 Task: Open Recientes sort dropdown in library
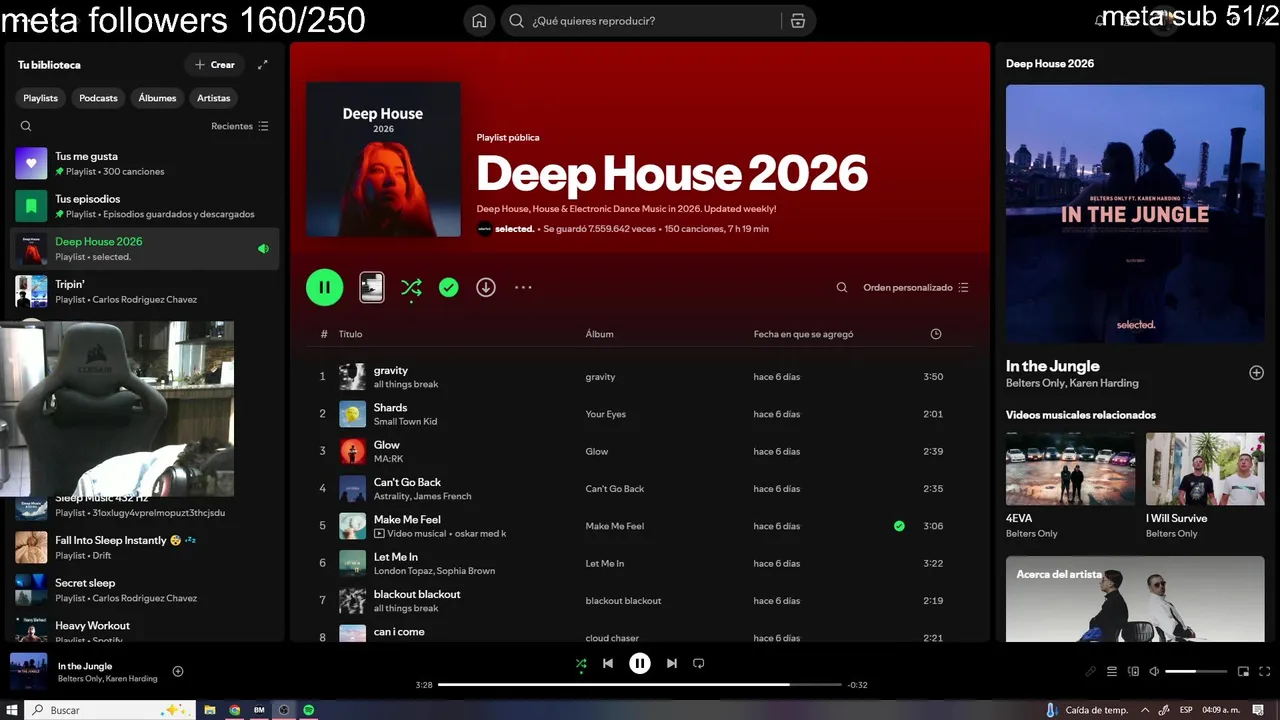(x=240, y=126)
